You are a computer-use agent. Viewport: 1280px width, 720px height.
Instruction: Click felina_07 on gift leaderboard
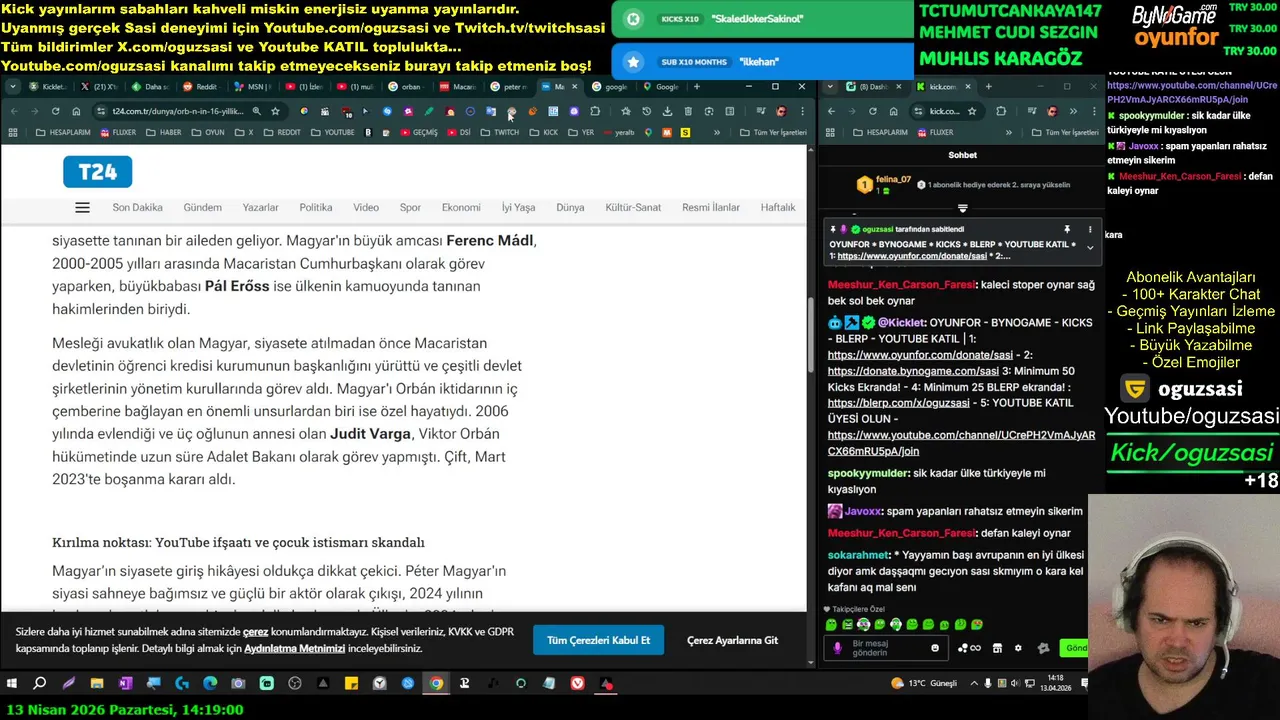pos(893,180)
